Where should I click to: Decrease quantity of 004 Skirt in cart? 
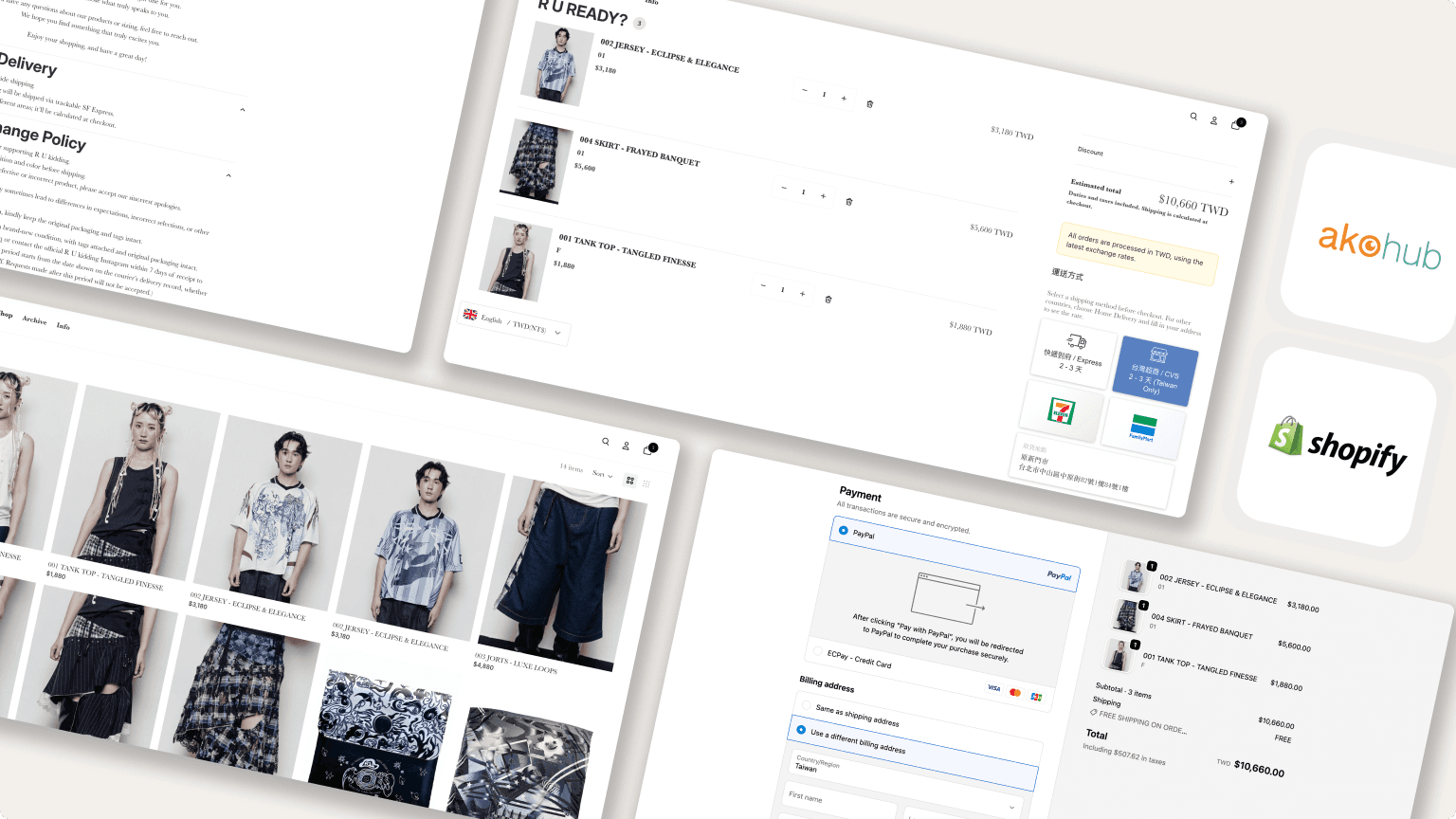[x=783, y=189]
